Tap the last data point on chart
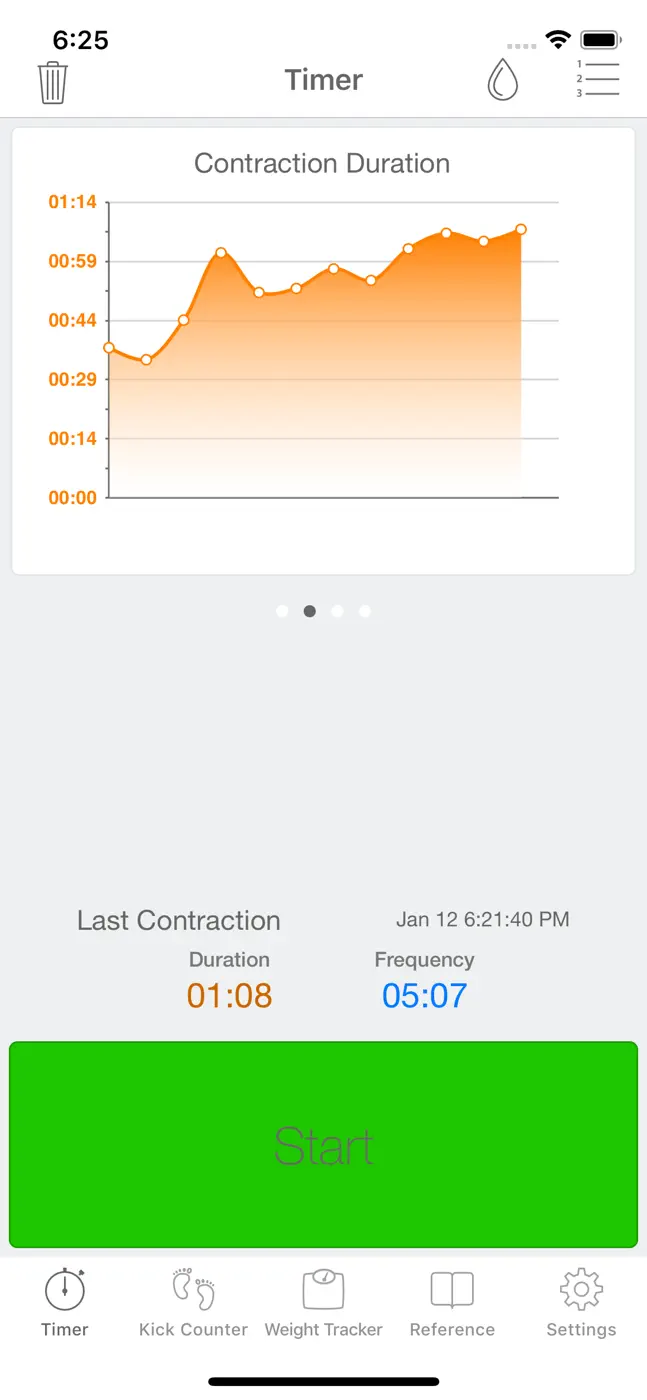This screenshot has width=647, height=1400. coord(521,230)
